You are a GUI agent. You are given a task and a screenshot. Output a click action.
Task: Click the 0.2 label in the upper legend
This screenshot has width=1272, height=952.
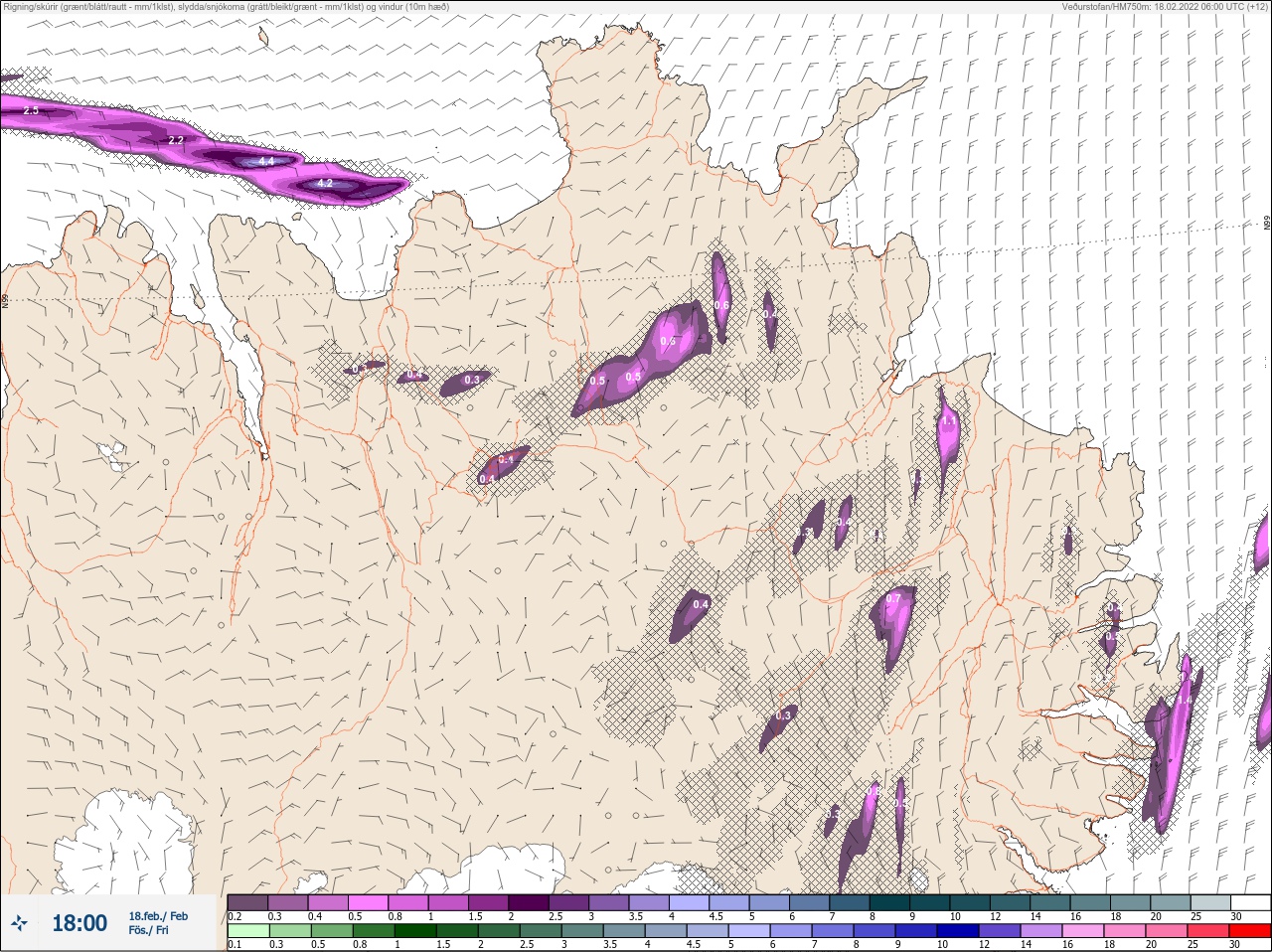click(235, 916)
